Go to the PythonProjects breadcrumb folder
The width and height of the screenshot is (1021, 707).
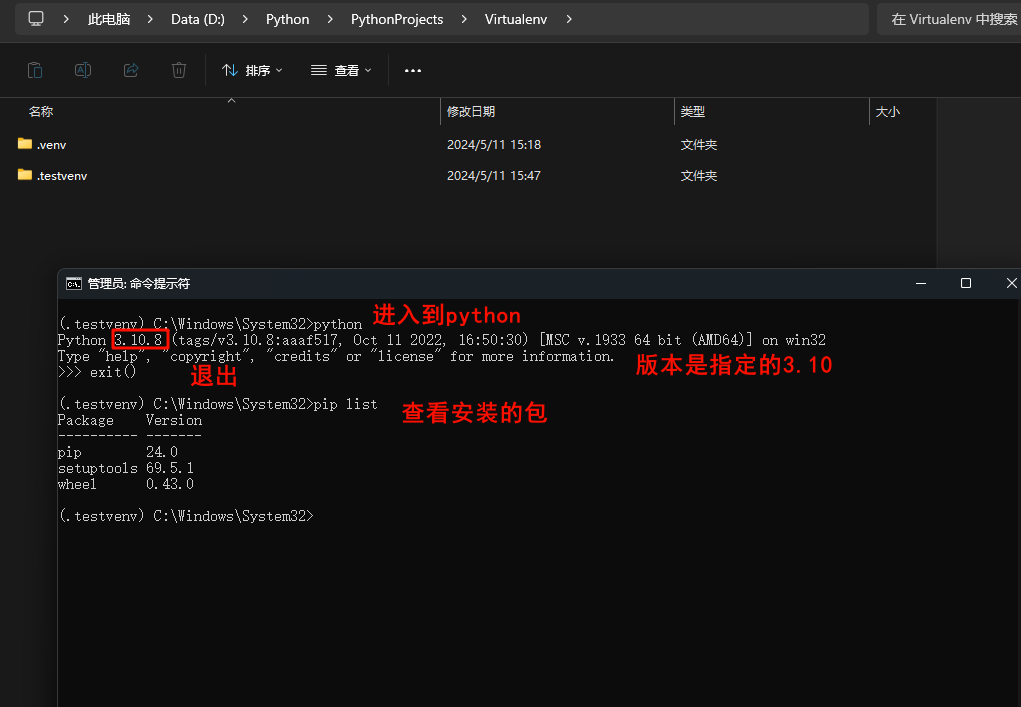(397, 20)
